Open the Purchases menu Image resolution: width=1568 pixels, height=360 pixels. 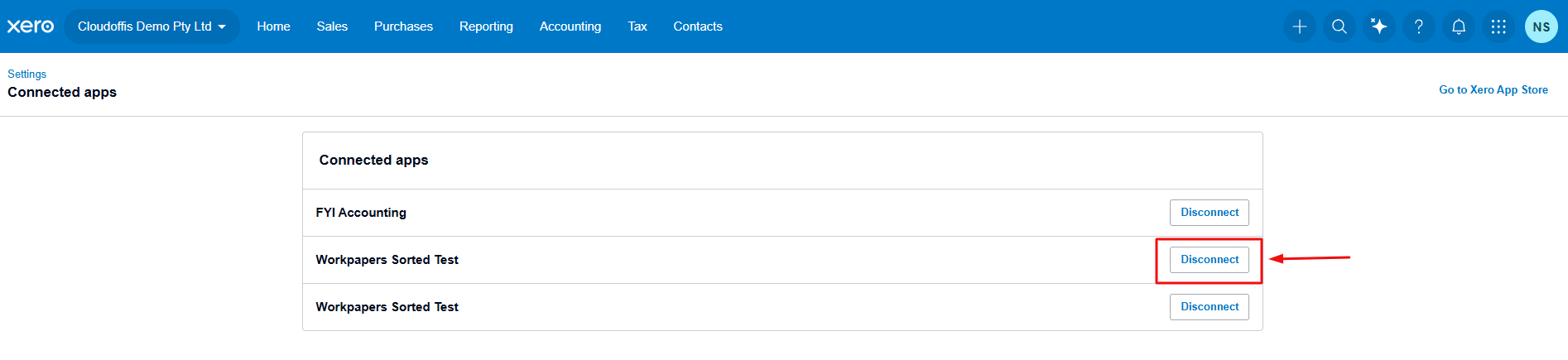tap(403, 26)
